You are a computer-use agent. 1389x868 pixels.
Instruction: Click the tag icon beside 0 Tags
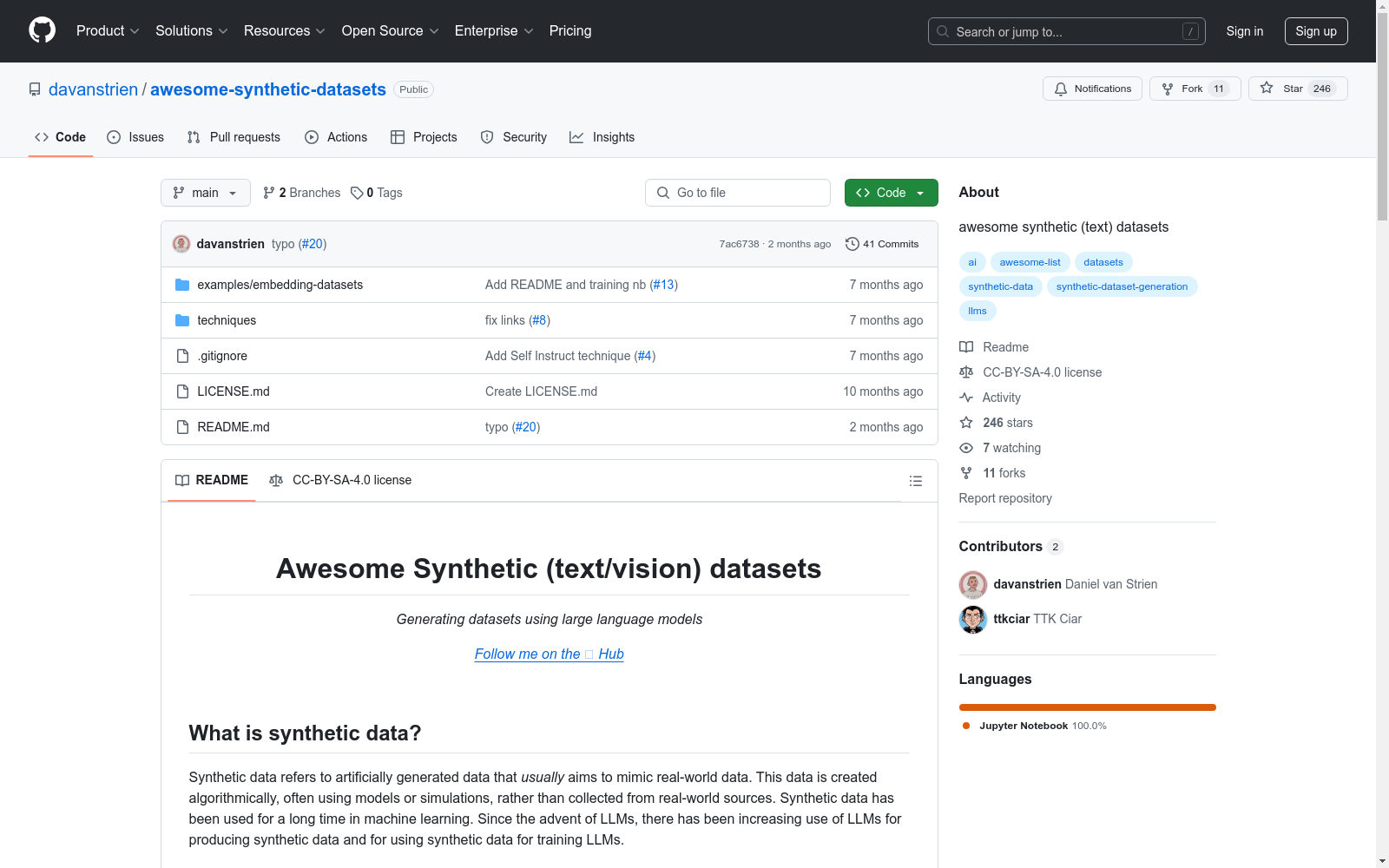[x=357, y=193]
